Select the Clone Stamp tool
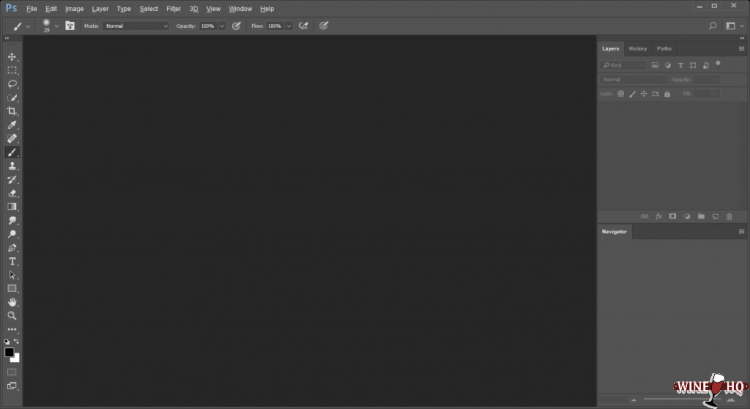Image resolution: width=750 pixels, height=409 pixels. (12, 166)
